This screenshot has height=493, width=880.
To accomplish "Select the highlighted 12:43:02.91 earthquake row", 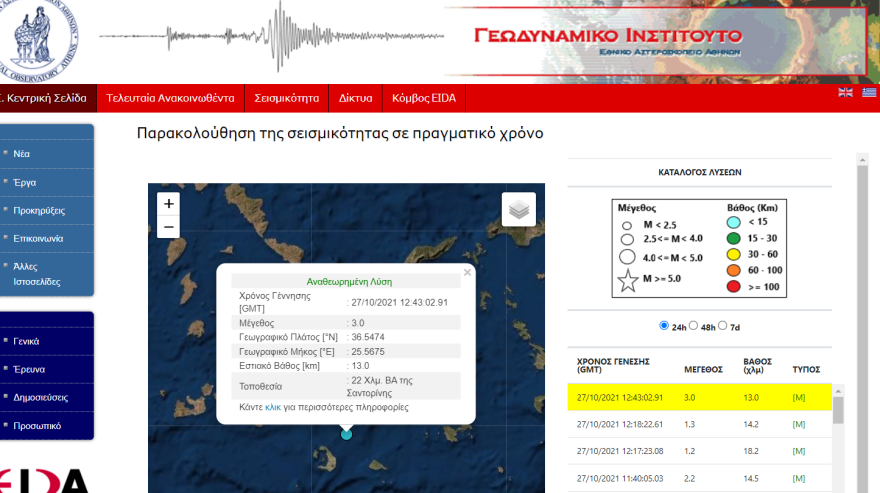I will 700,398.
